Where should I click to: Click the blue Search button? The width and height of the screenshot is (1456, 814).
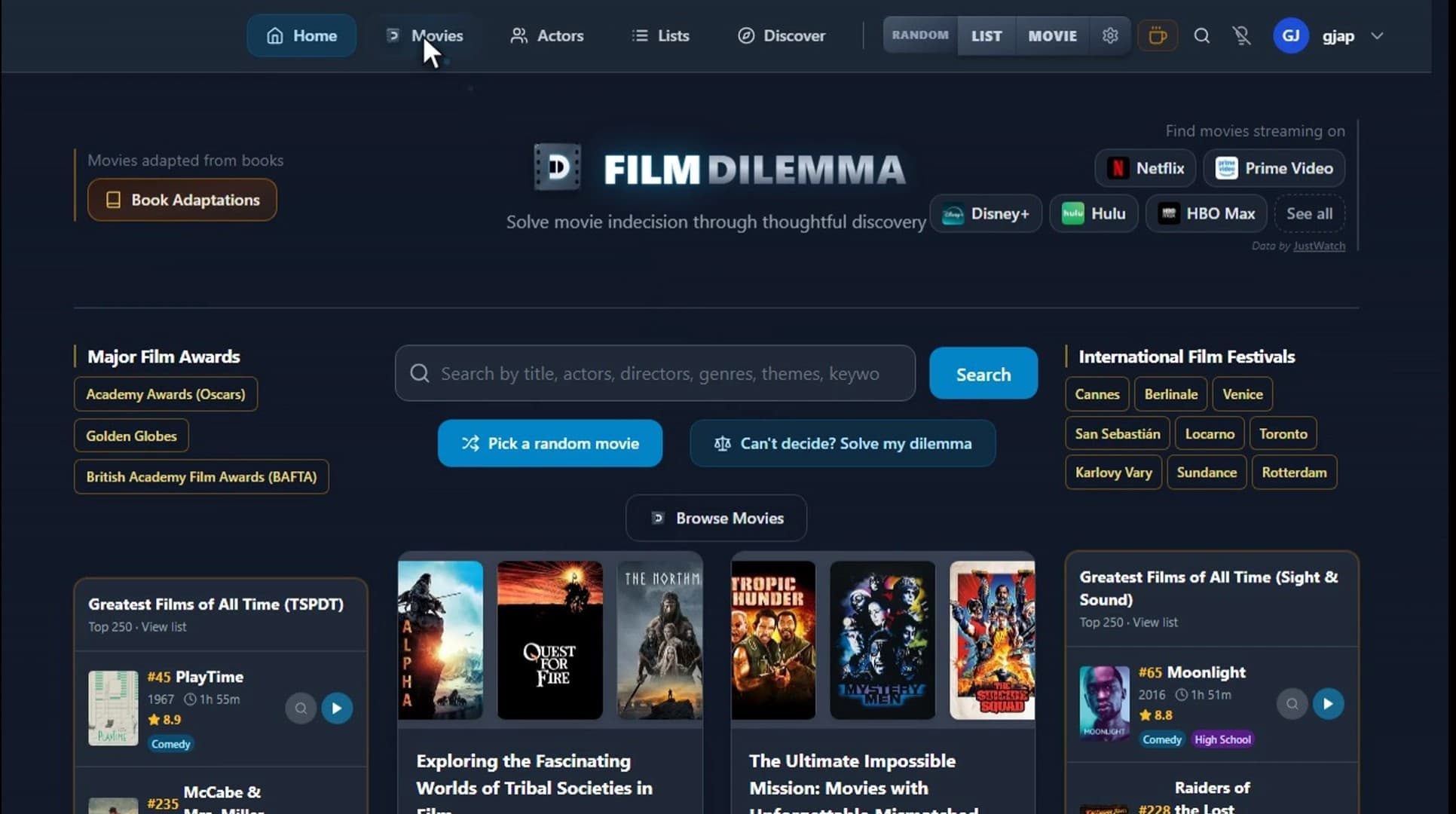[x=983, y=373]
